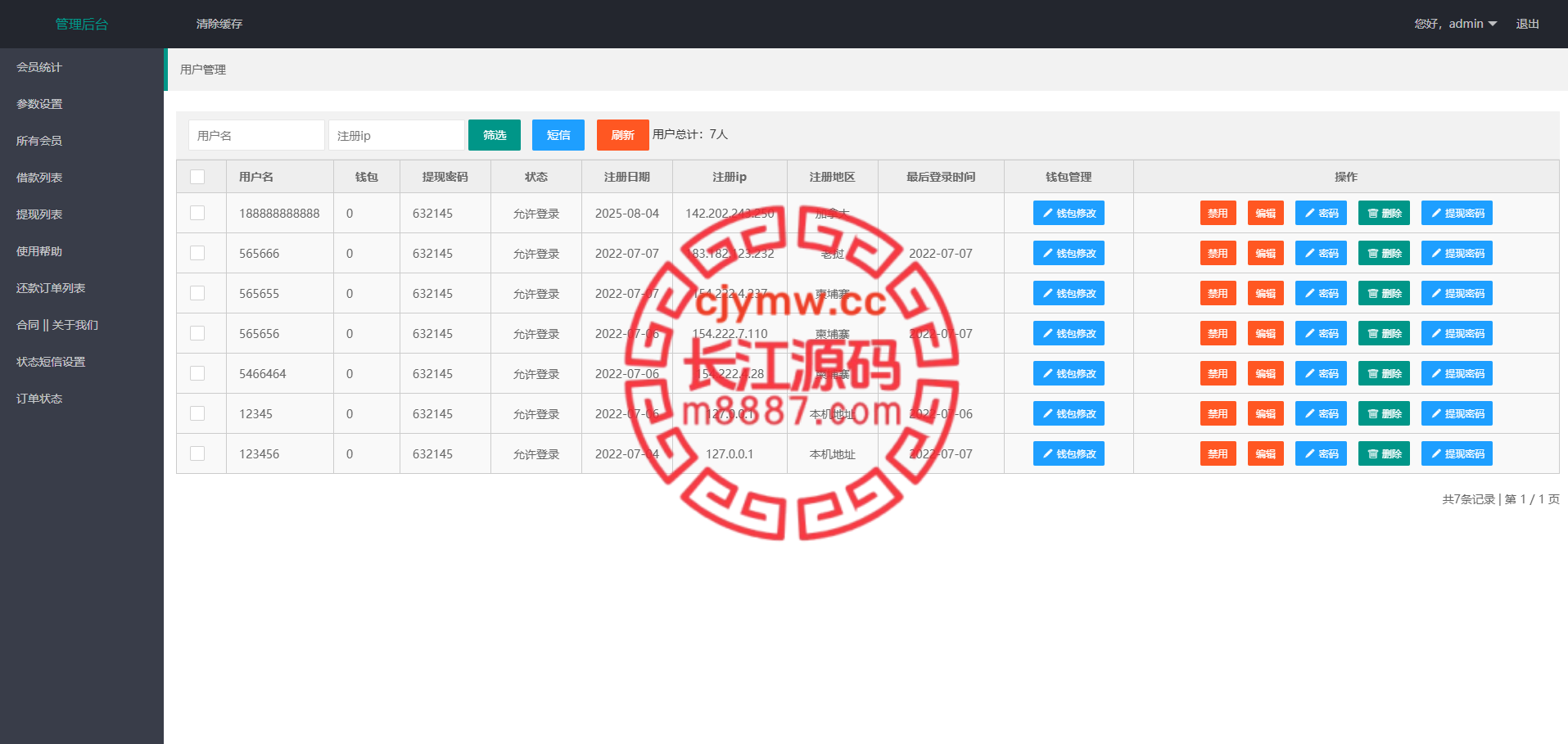
Task: Edit user 12345 with 编辑 button
Action: 1266,413
